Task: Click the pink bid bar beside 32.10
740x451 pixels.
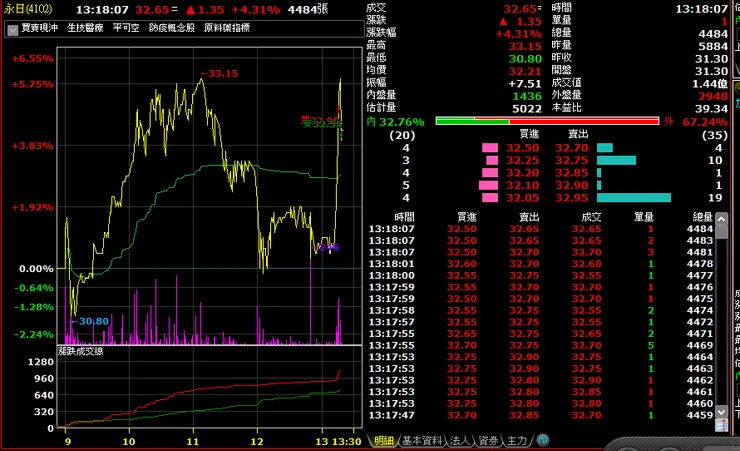Action: tap(488, 185)
